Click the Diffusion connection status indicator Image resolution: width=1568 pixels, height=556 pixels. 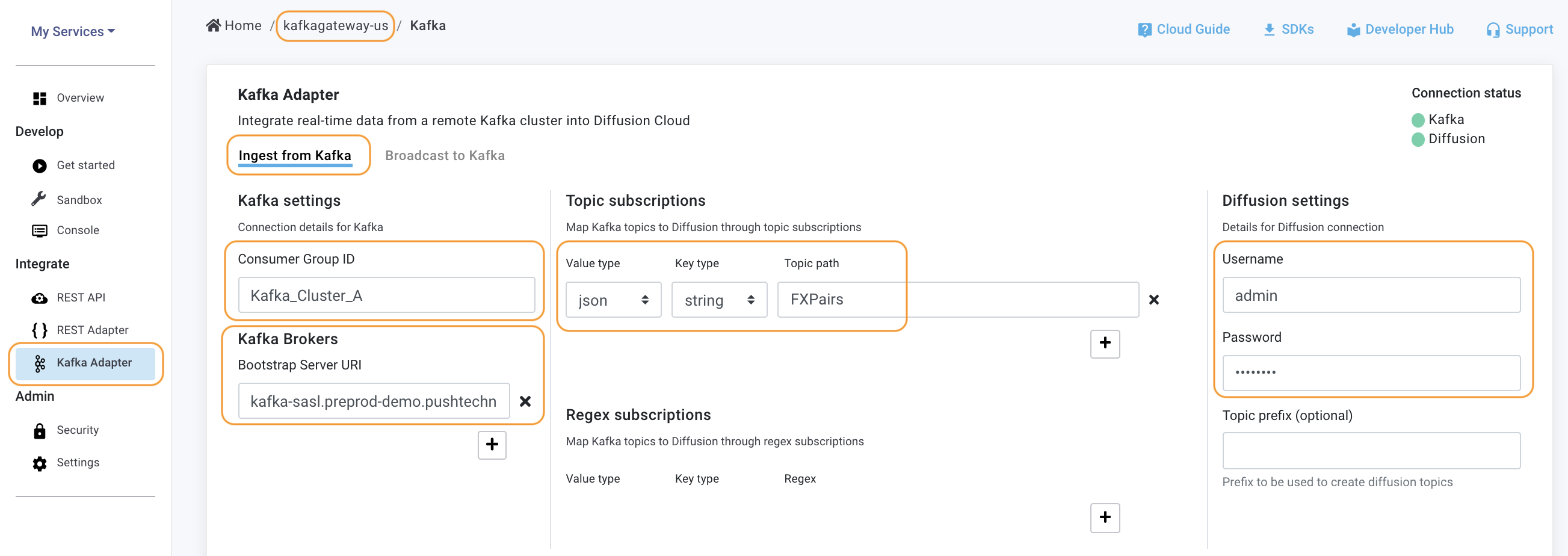(1418, 140)
